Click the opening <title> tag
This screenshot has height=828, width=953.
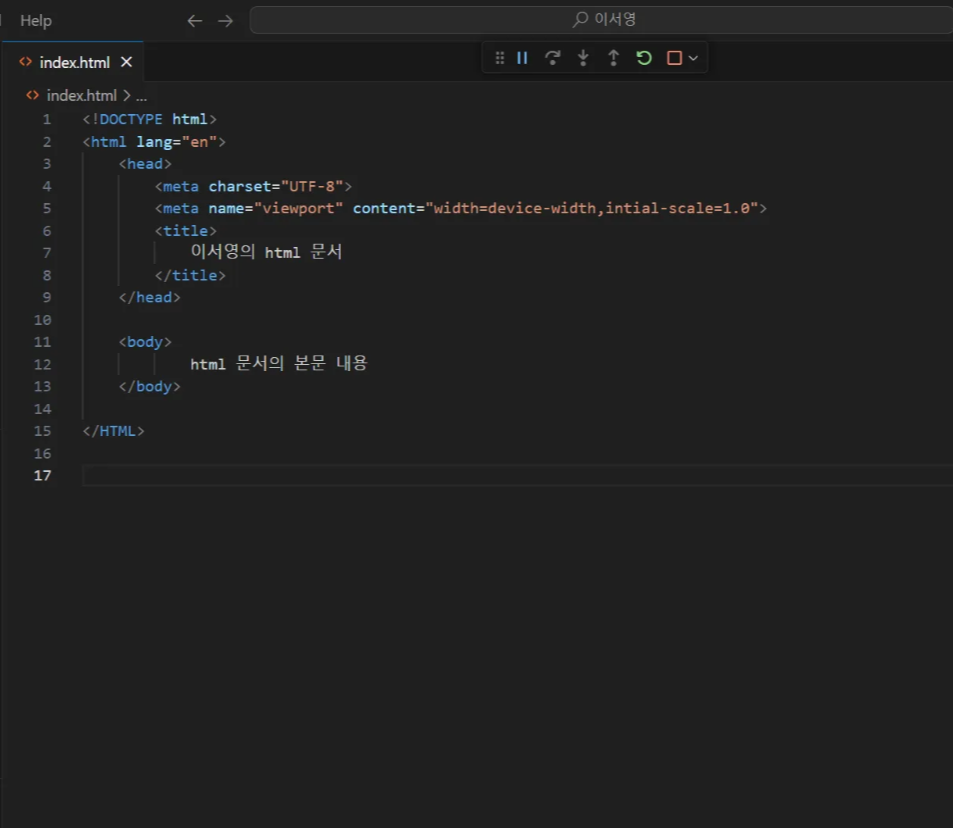pyautogui.click(x=185, y=231)
